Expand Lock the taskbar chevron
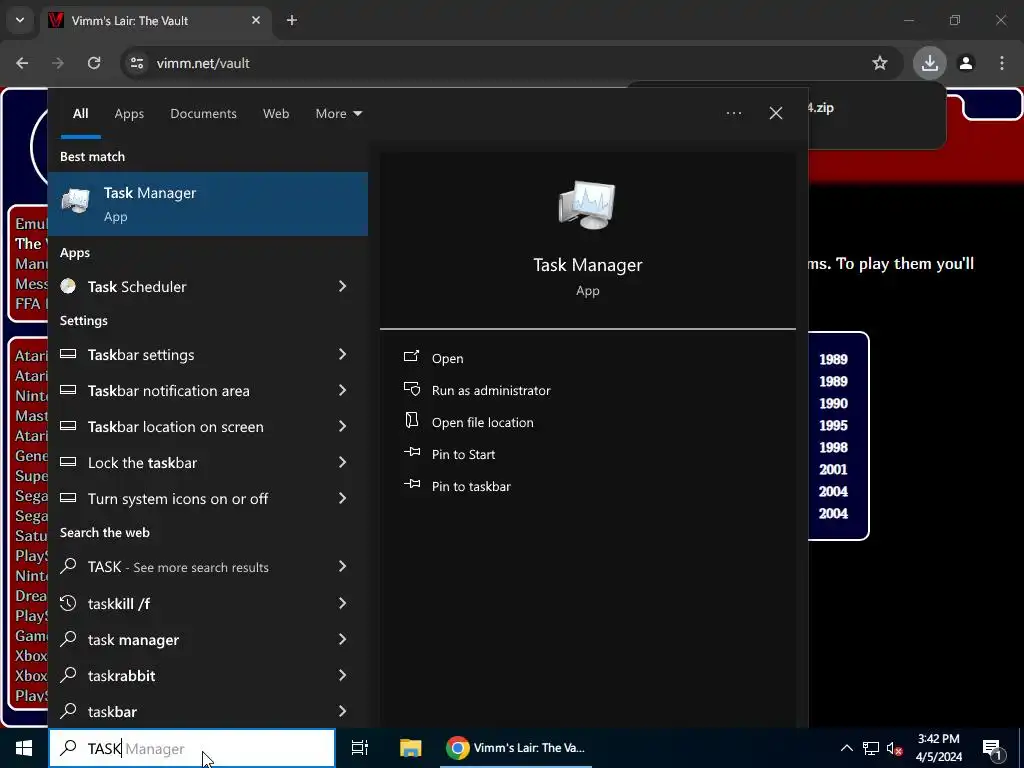Image resolution: width=1024 pixels, height=768 pixels. point(342,462)
